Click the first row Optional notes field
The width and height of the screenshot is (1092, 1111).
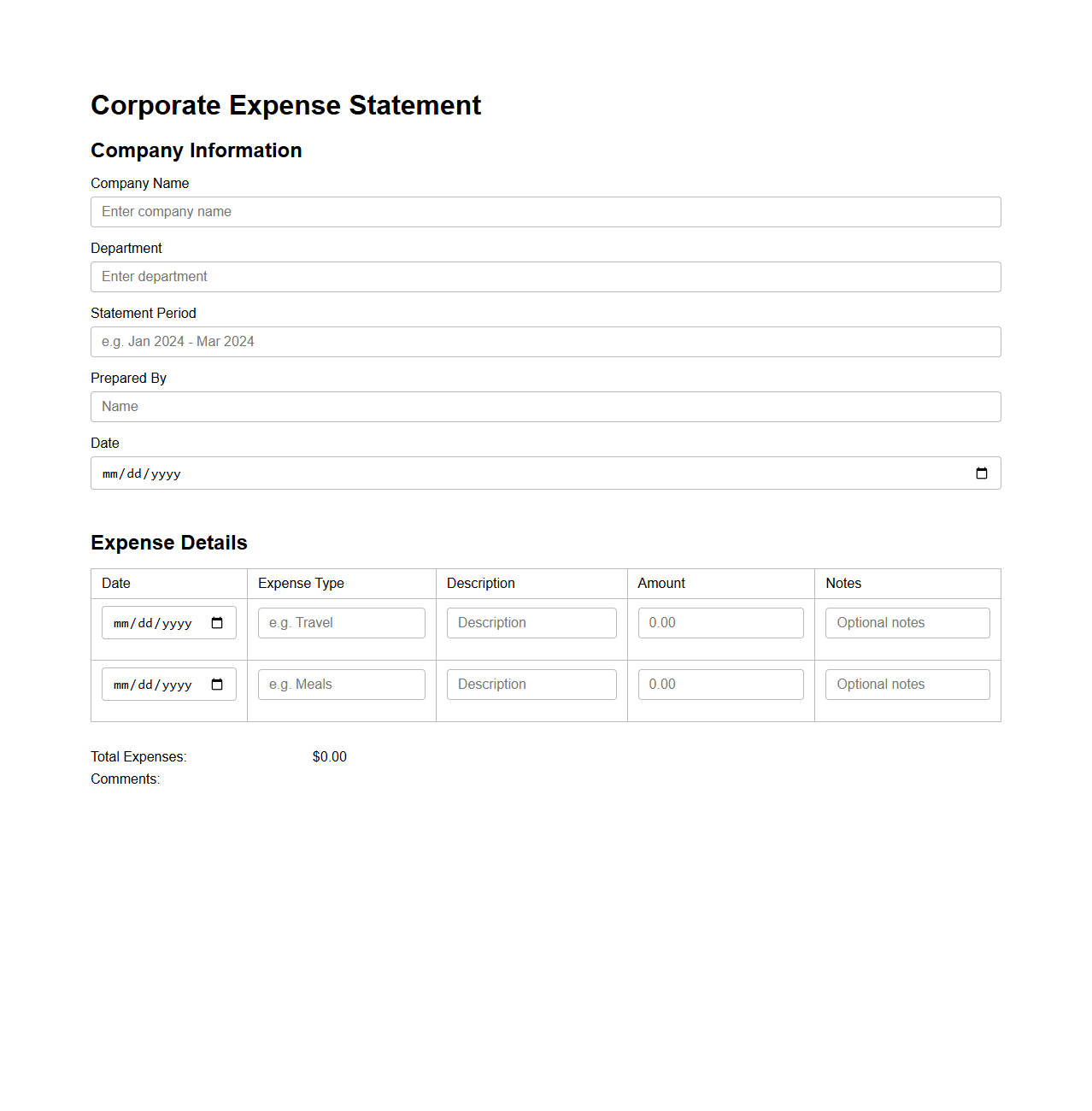tap(907, 622)
